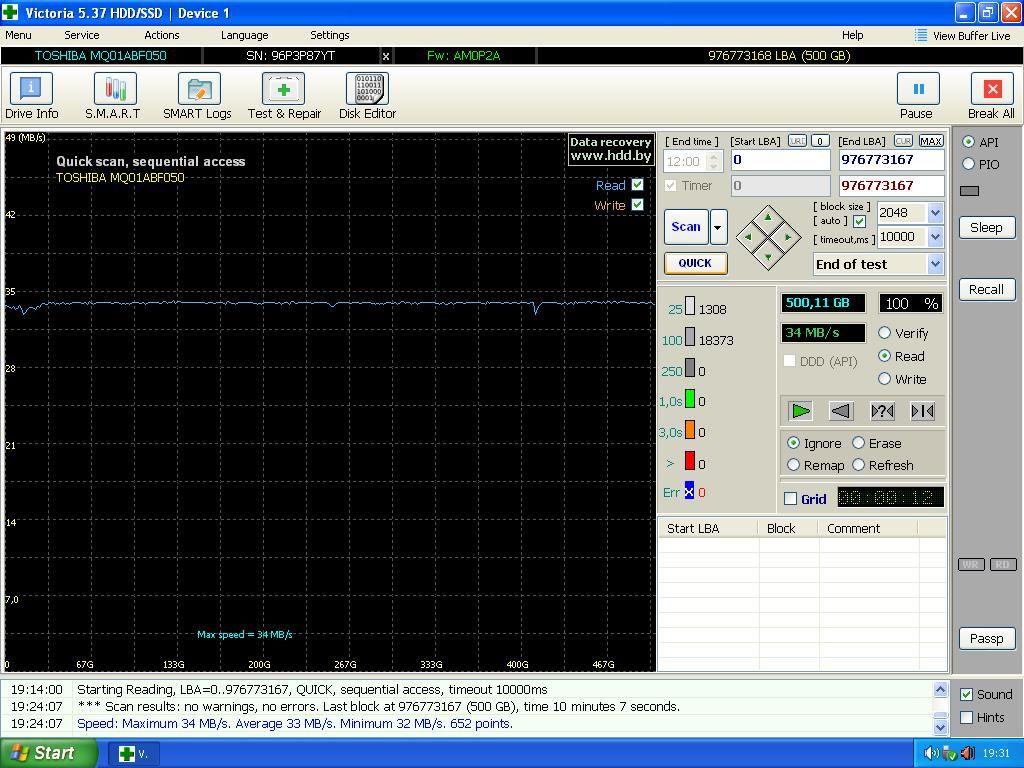Click View Buffer Live list icon
This screenshot has width=1024, height=768.
point(921,35)
